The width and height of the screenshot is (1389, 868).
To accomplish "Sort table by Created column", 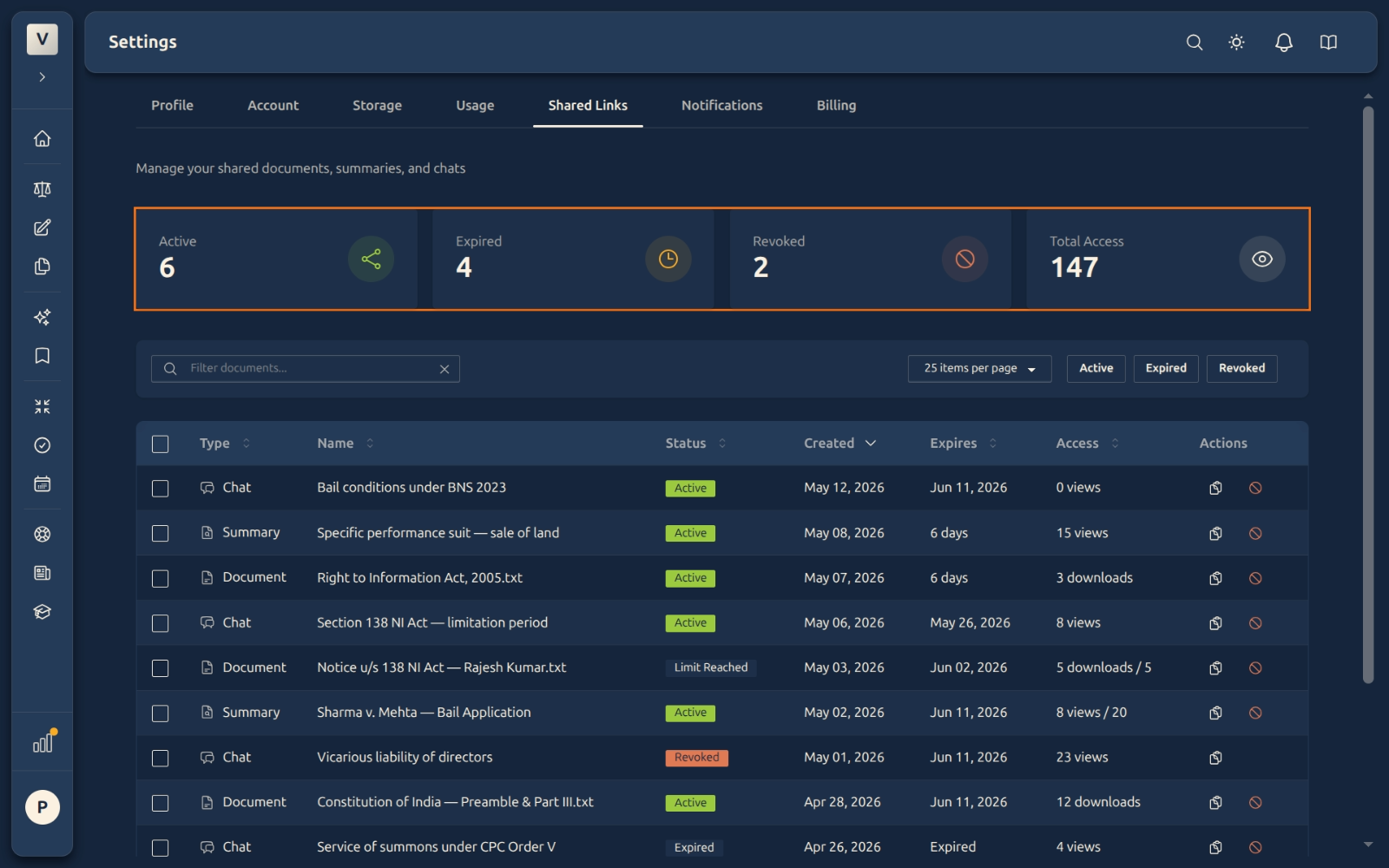I will 839,444.
